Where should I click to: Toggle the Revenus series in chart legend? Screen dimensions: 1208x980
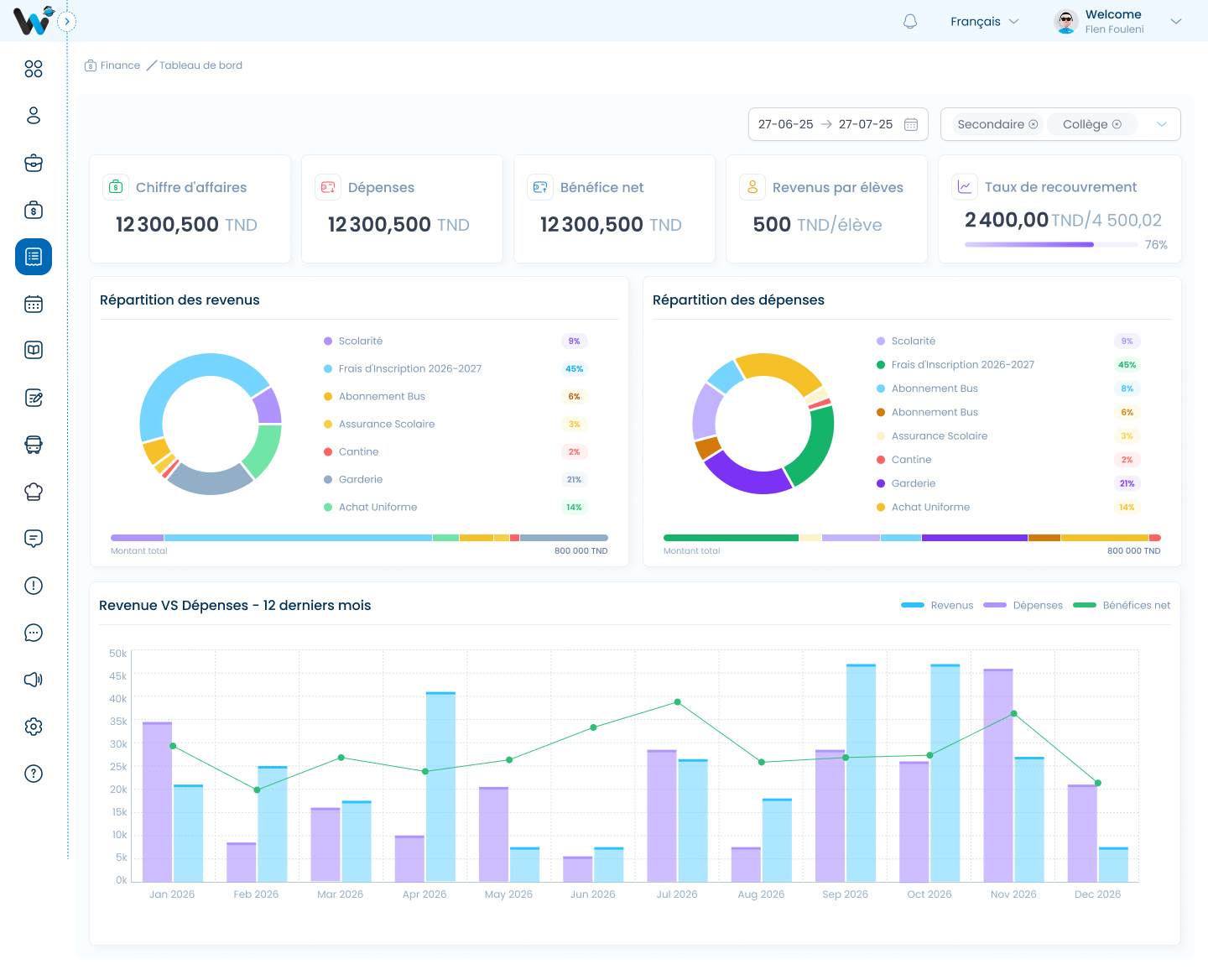tap(937, 605)
